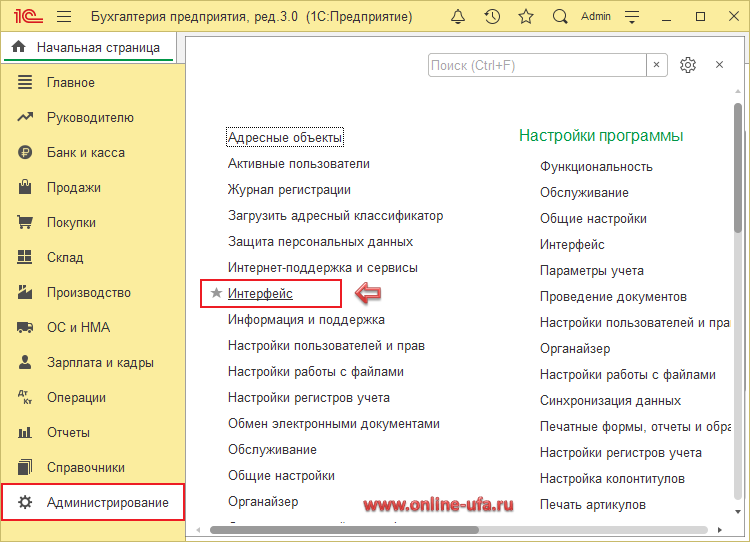This screenshot has height=542, width=750.
Task: Click the 1C logo icon
Action: (x=28, y=17)
